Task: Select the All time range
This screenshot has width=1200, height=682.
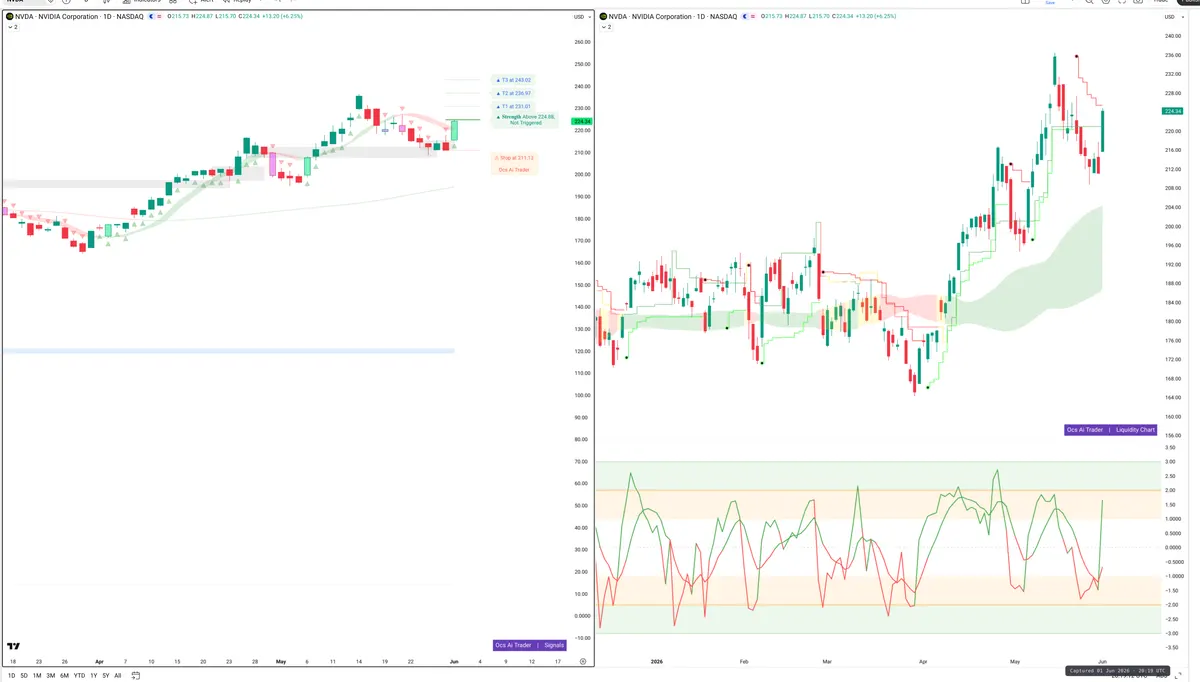Action: (118, 676)
